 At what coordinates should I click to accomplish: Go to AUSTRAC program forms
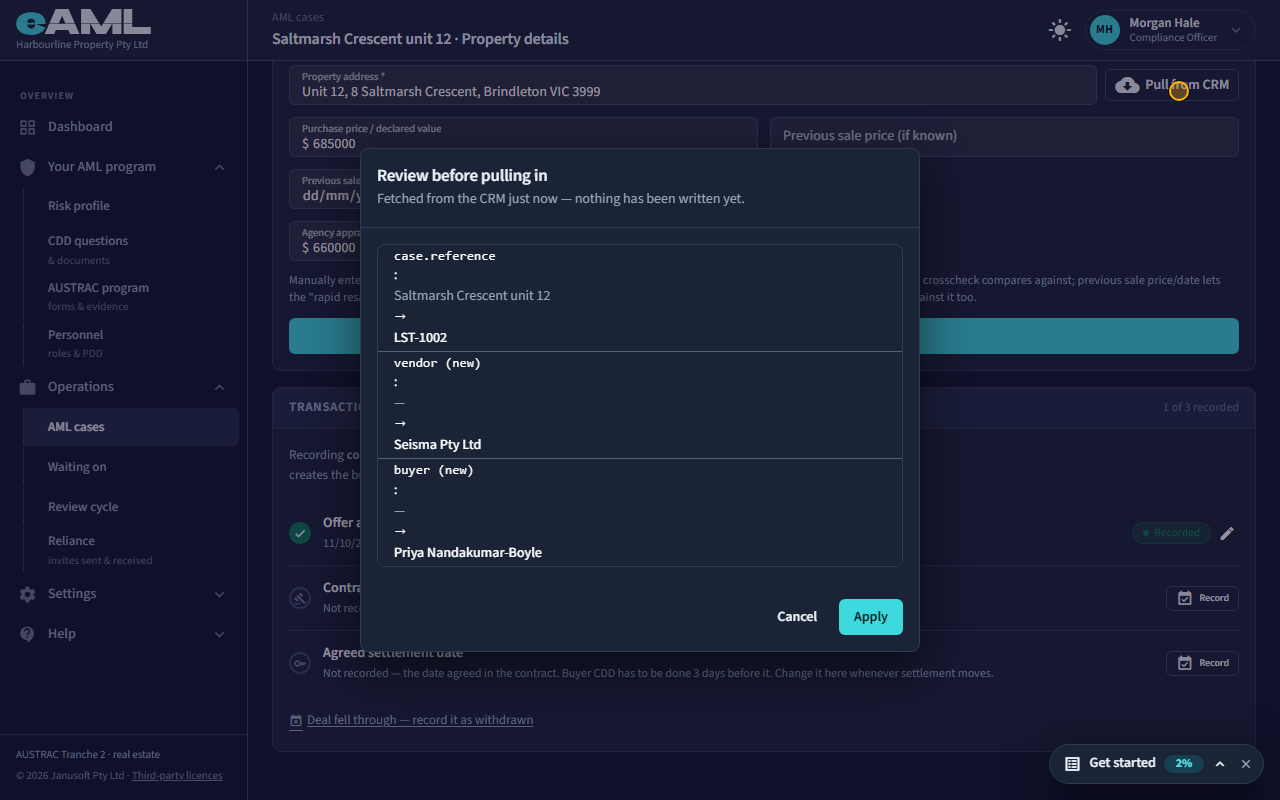click(130, 296)
